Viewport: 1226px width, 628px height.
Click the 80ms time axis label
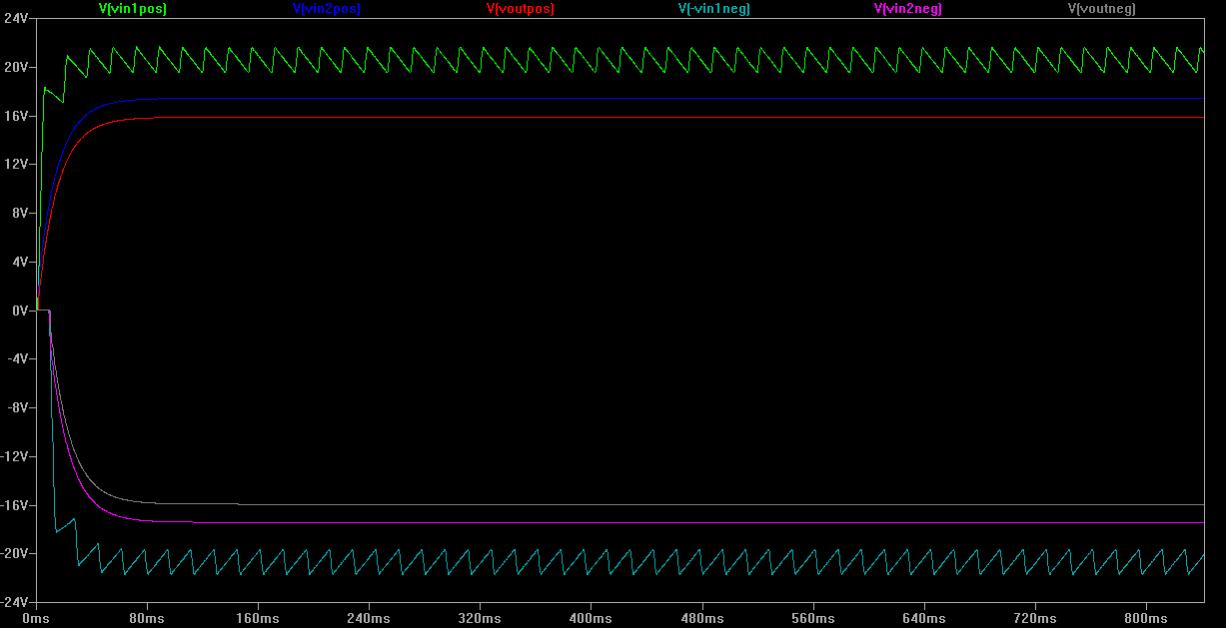coord(147,620)
